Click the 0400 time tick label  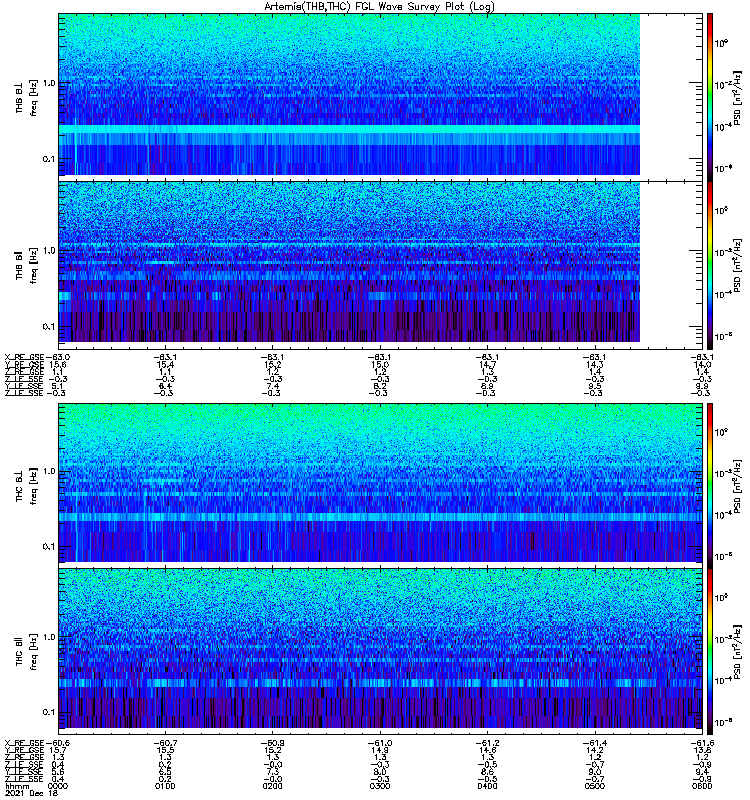coord(487,786)
